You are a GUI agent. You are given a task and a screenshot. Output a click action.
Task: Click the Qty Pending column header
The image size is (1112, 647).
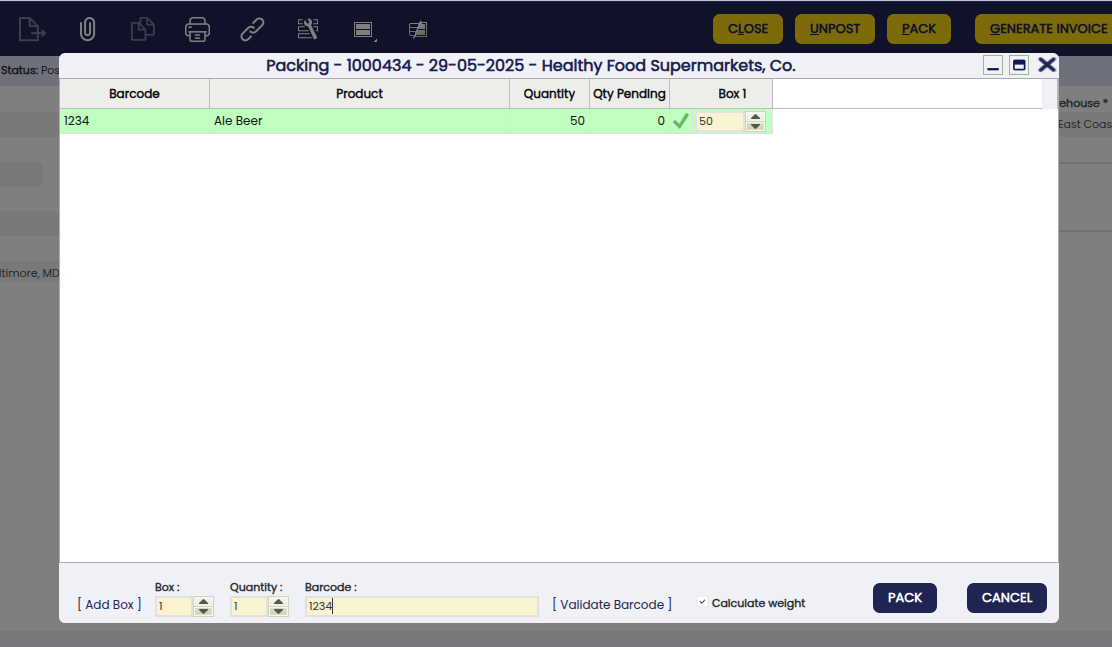(629, 94)
